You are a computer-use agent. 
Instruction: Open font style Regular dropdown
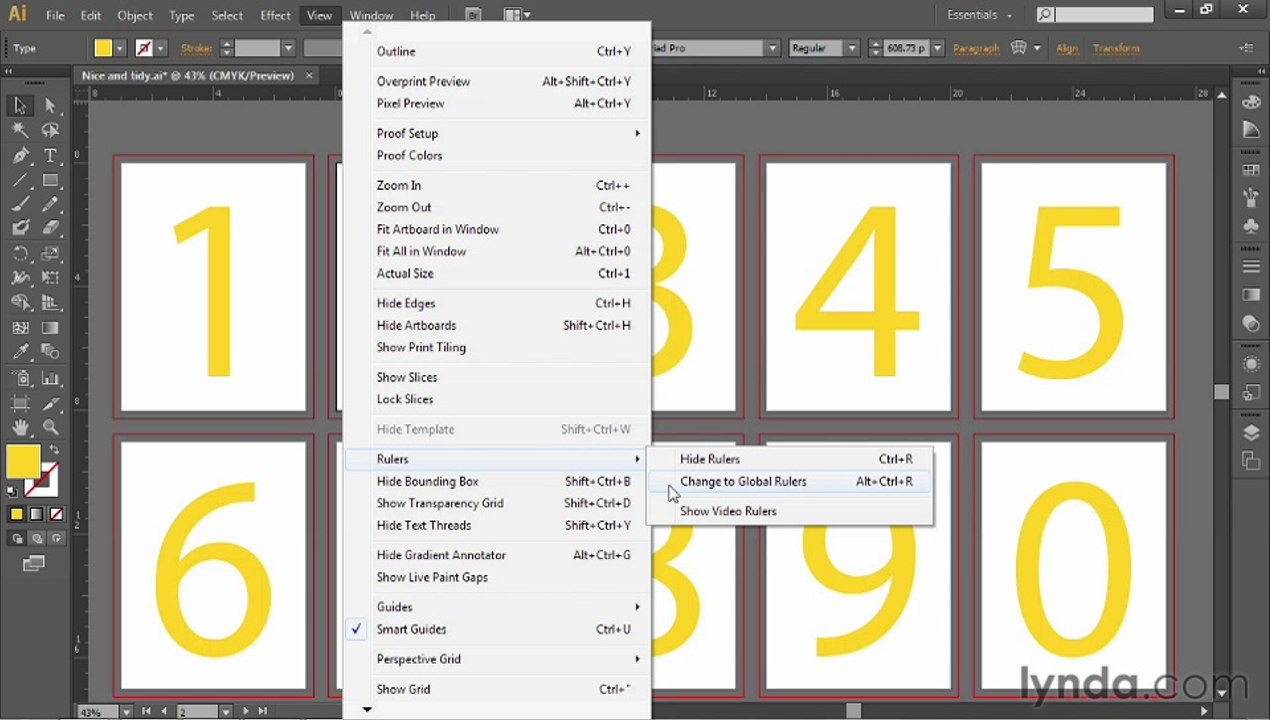[852, 48]
